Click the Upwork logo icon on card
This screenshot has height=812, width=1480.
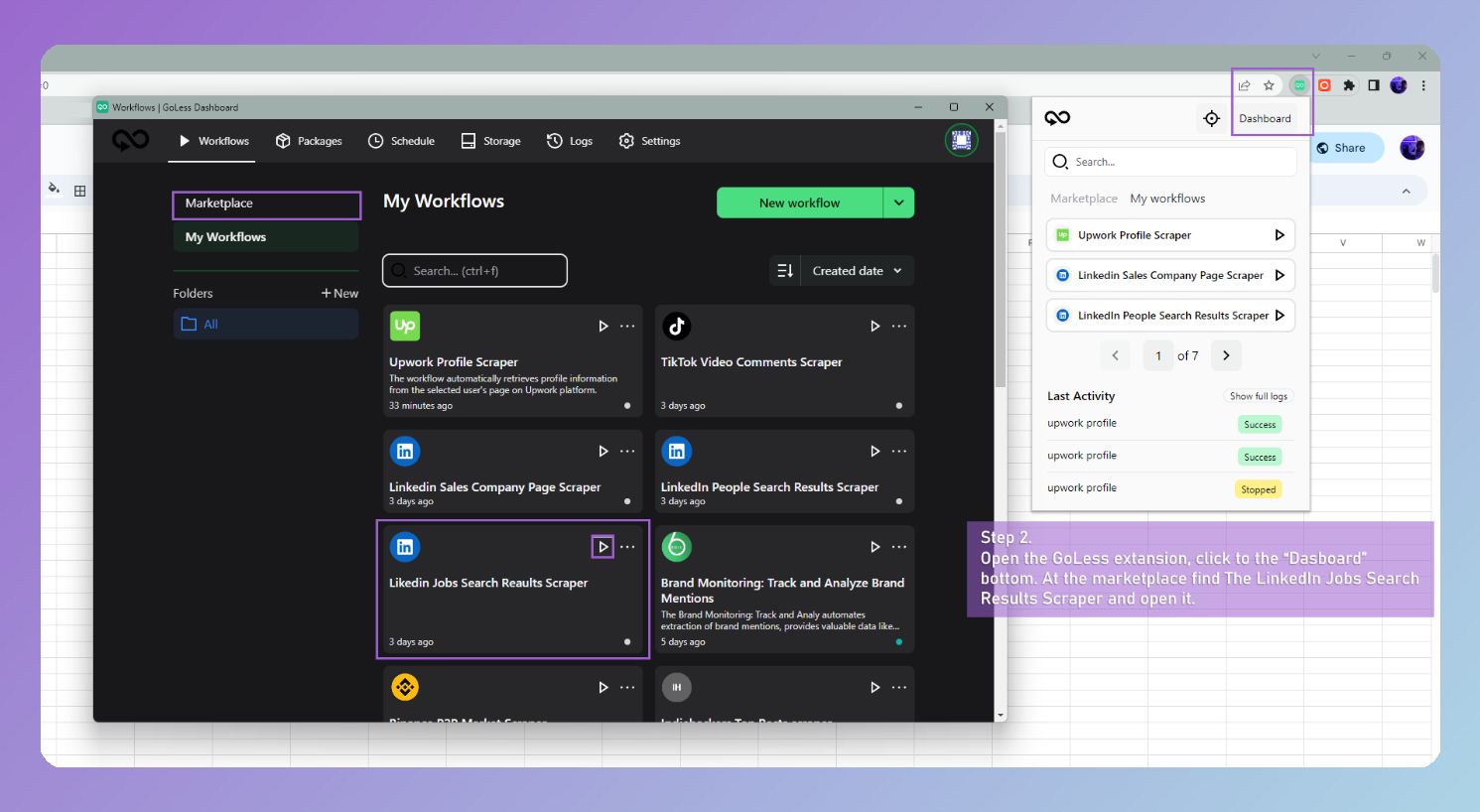pyautogui.click(x=405, y=326)
